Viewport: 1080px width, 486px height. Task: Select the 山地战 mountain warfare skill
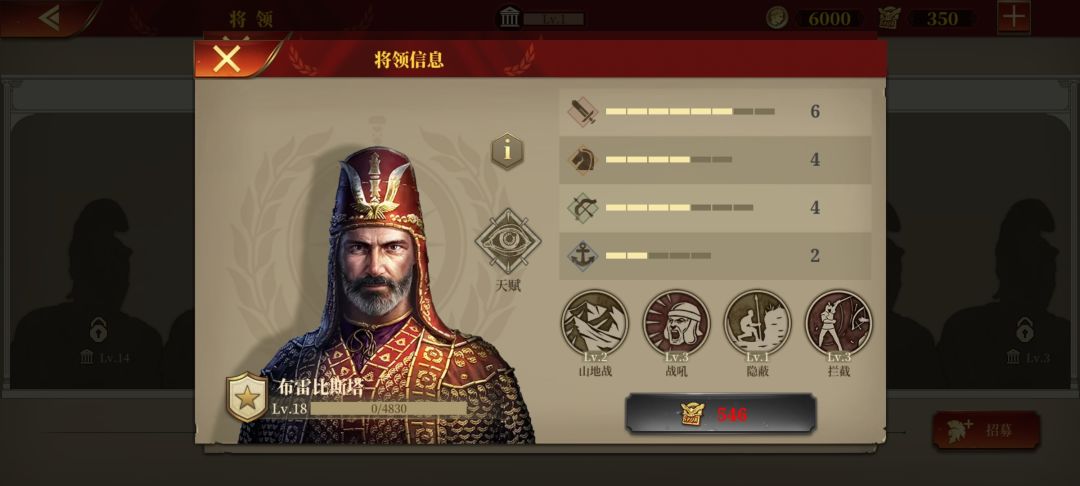point(594,323)
